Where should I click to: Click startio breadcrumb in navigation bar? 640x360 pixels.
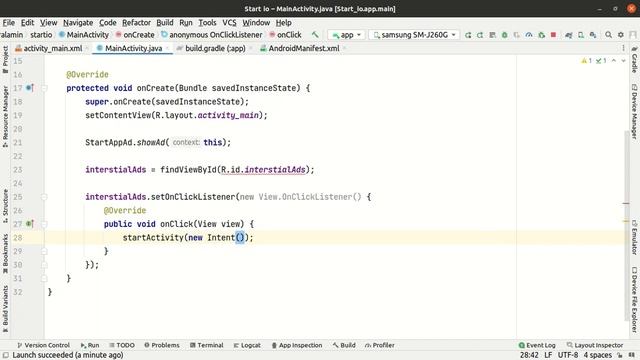[x=41, y=35]
